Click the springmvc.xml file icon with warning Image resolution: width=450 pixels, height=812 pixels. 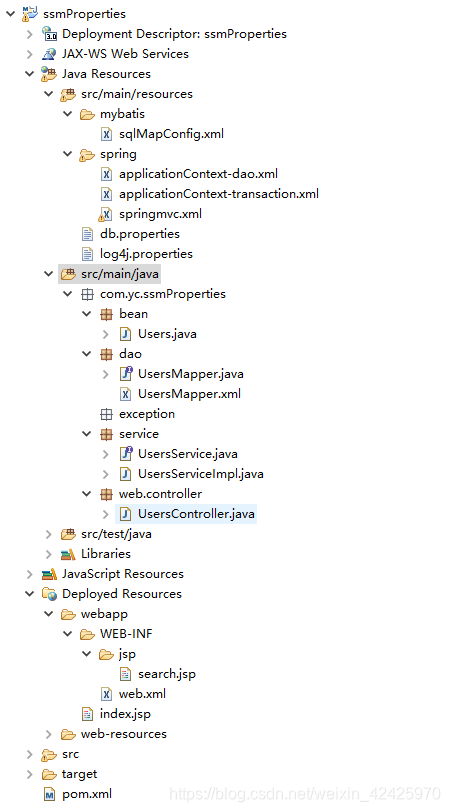tap(105, 214)
